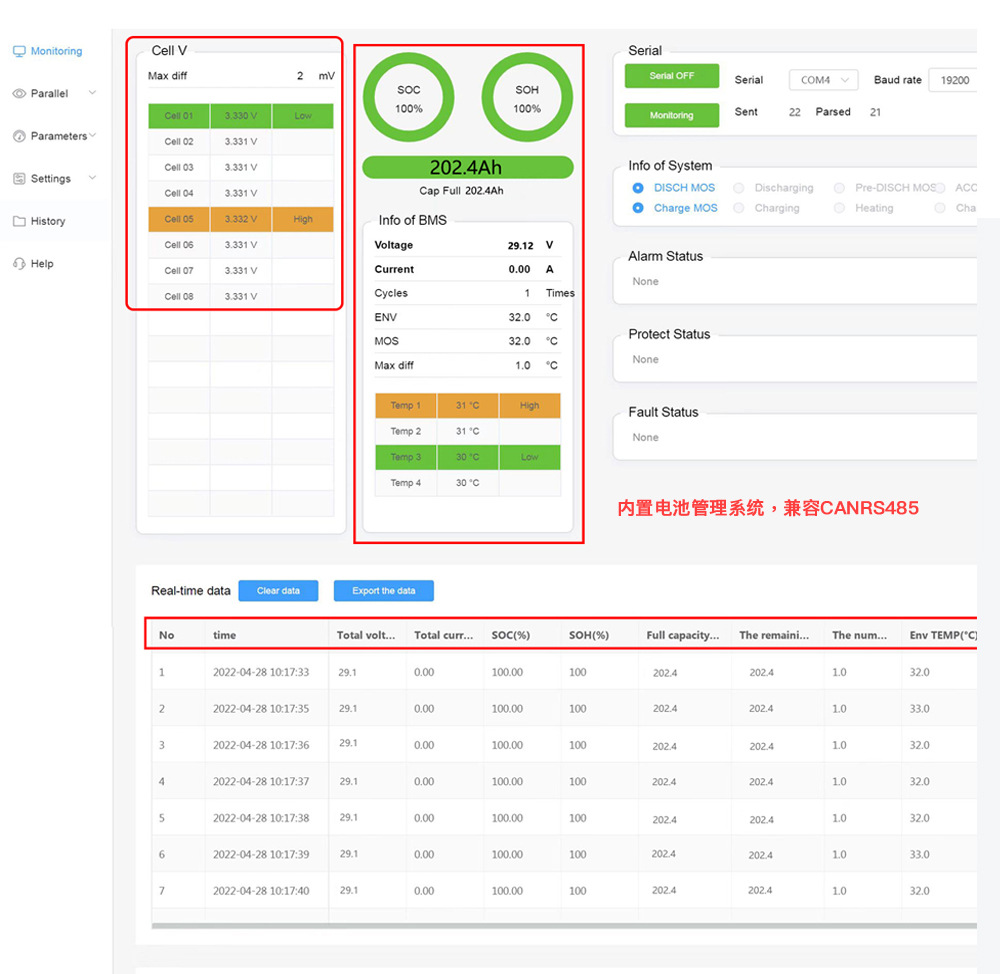Click the Cell 08 row label
The image size is (1000, 974).
[x=179, y=297]
